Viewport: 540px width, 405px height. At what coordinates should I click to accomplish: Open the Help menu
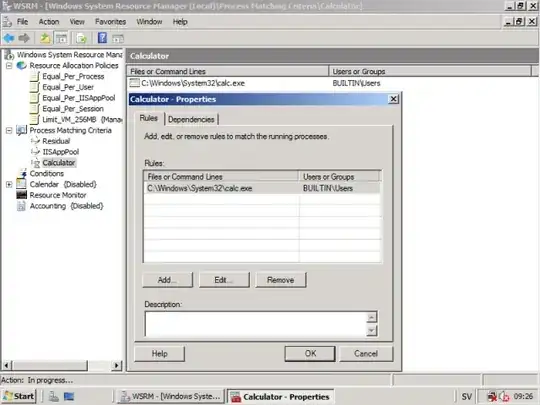point(180,22)
